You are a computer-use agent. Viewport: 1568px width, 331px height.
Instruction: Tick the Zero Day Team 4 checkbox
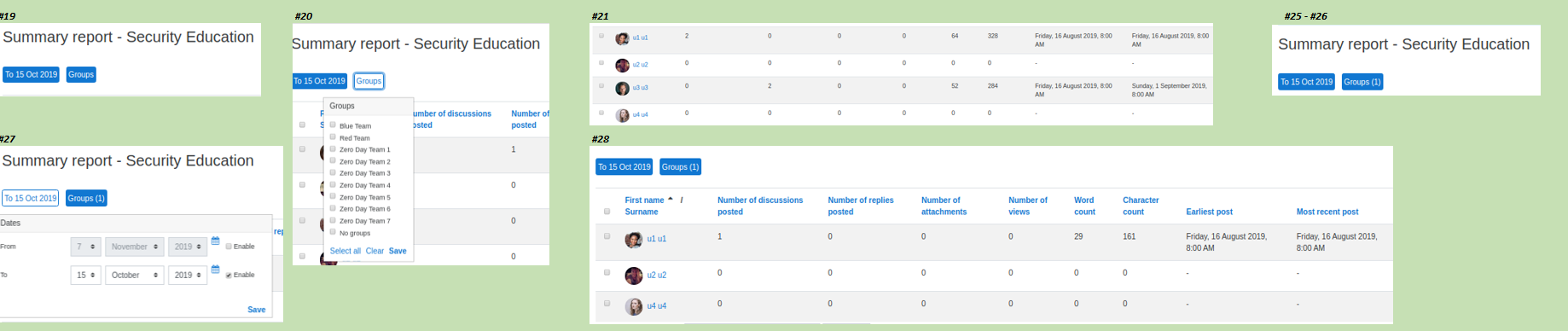(333, 184)
